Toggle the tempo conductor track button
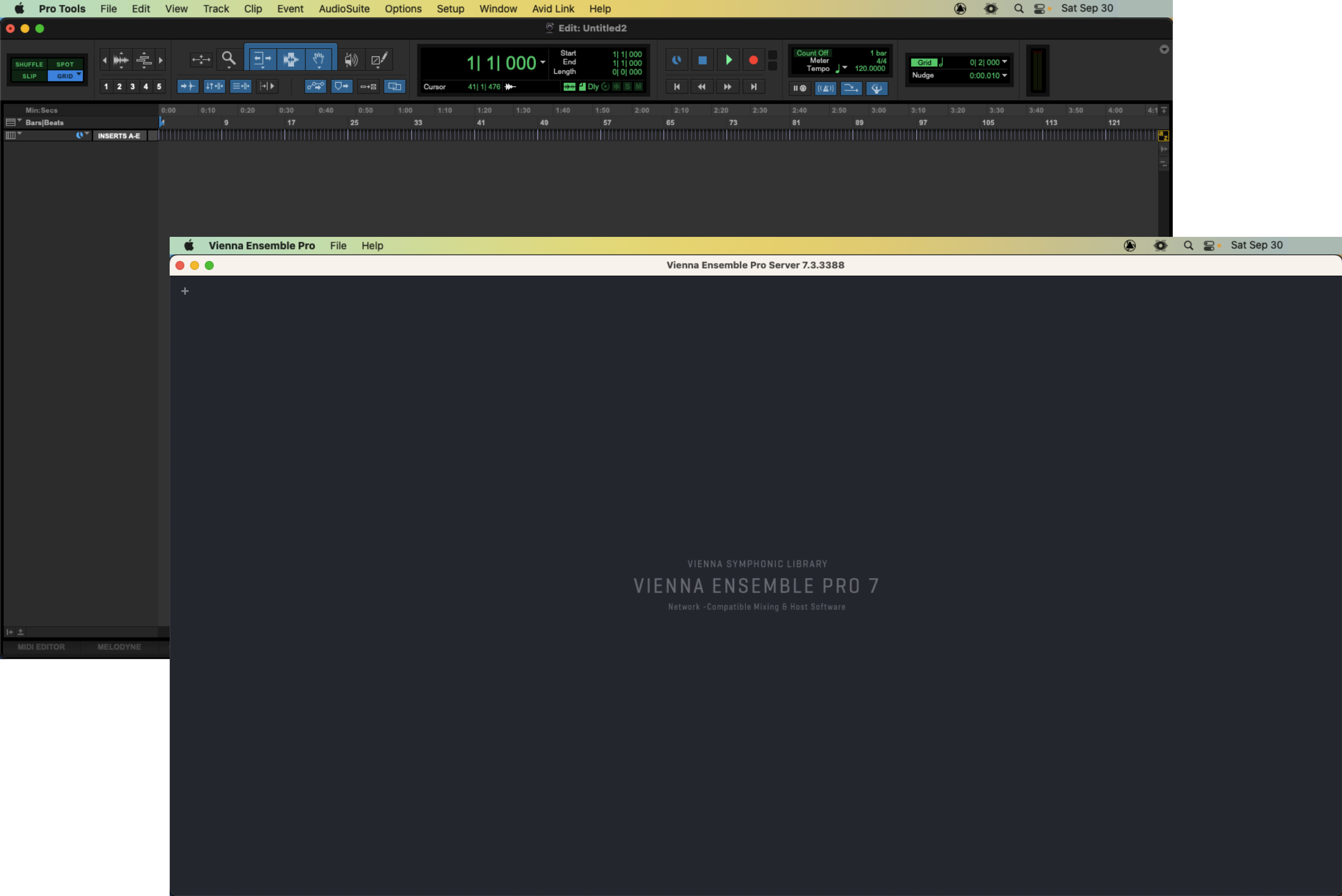Screen dimensions: 1342x896 tap(877, 89)
